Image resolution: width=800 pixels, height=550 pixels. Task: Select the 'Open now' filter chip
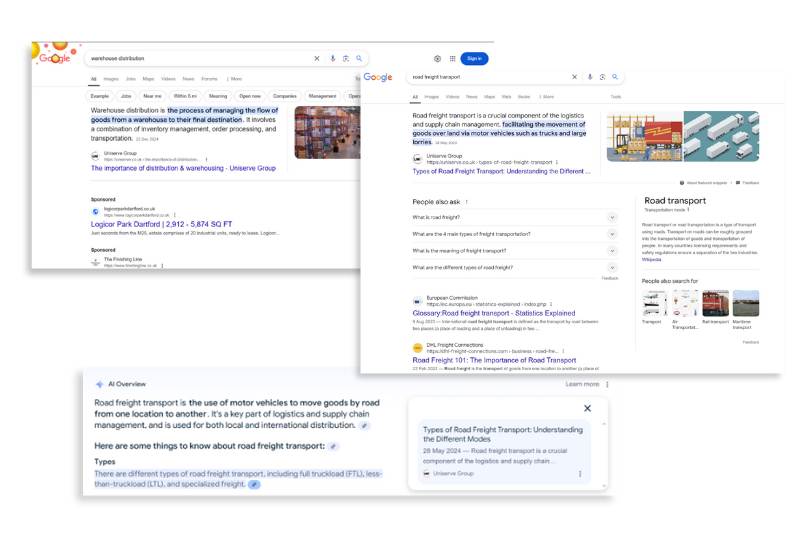tap(250, 96)
